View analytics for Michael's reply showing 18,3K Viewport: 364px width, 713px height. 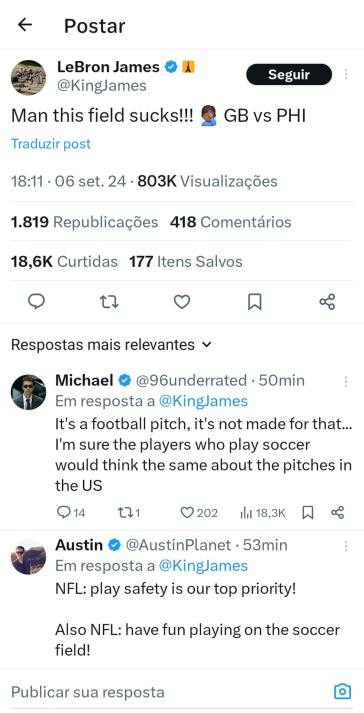coord(263,513)
